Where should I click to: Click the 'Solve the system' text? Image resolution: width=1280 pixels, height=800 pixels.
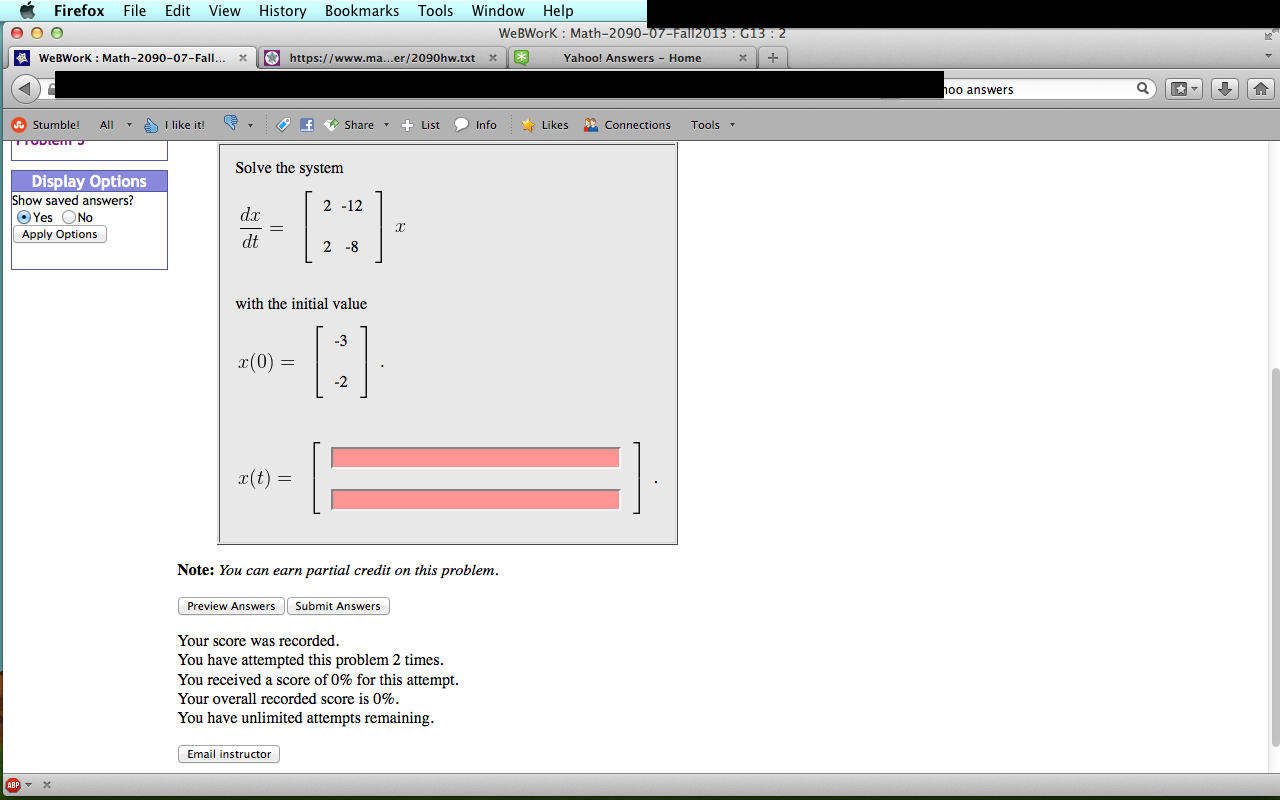[289, 168]
